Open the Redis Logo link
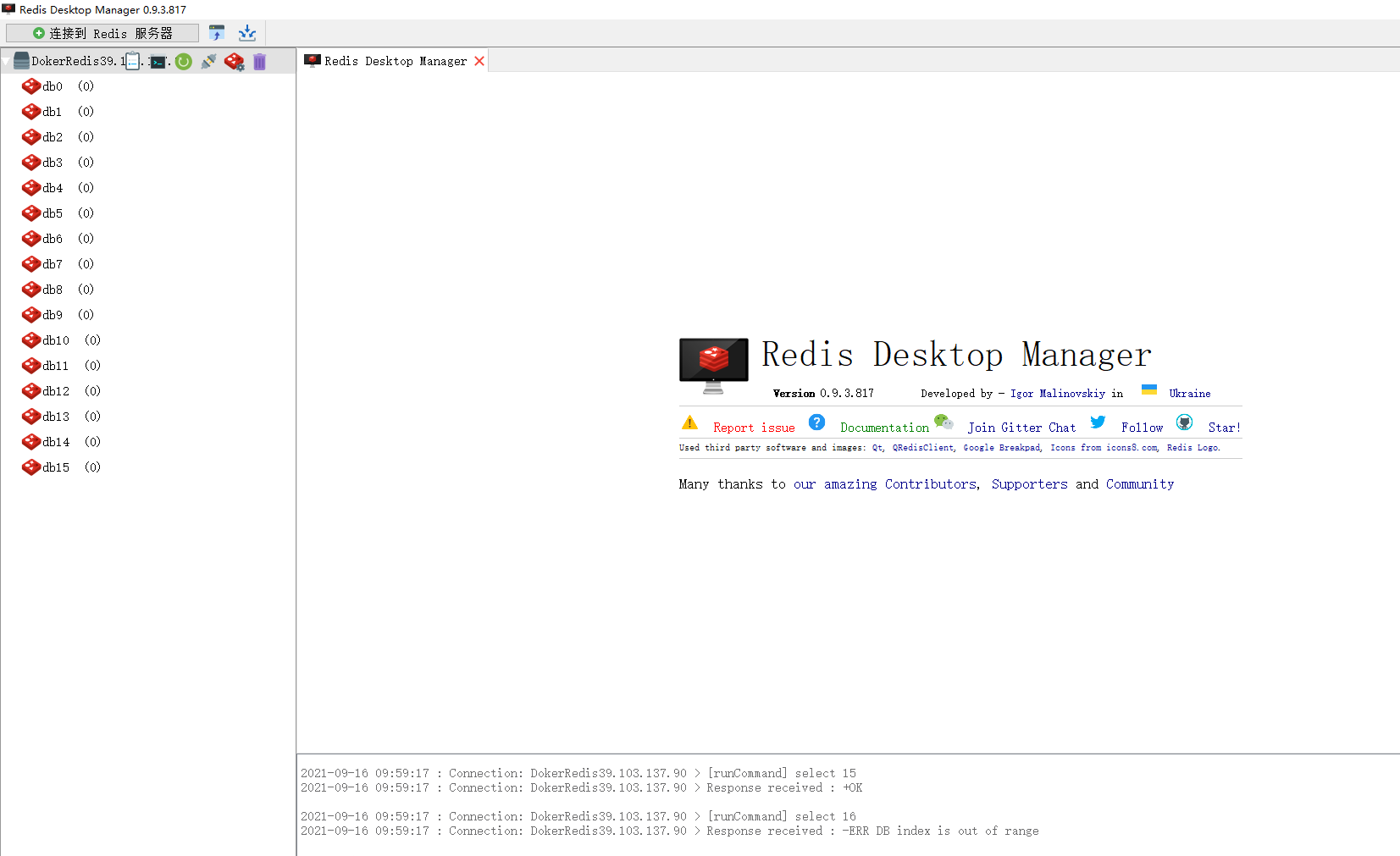This screenshot has height=856, width=1400. tap(1193, 448)
